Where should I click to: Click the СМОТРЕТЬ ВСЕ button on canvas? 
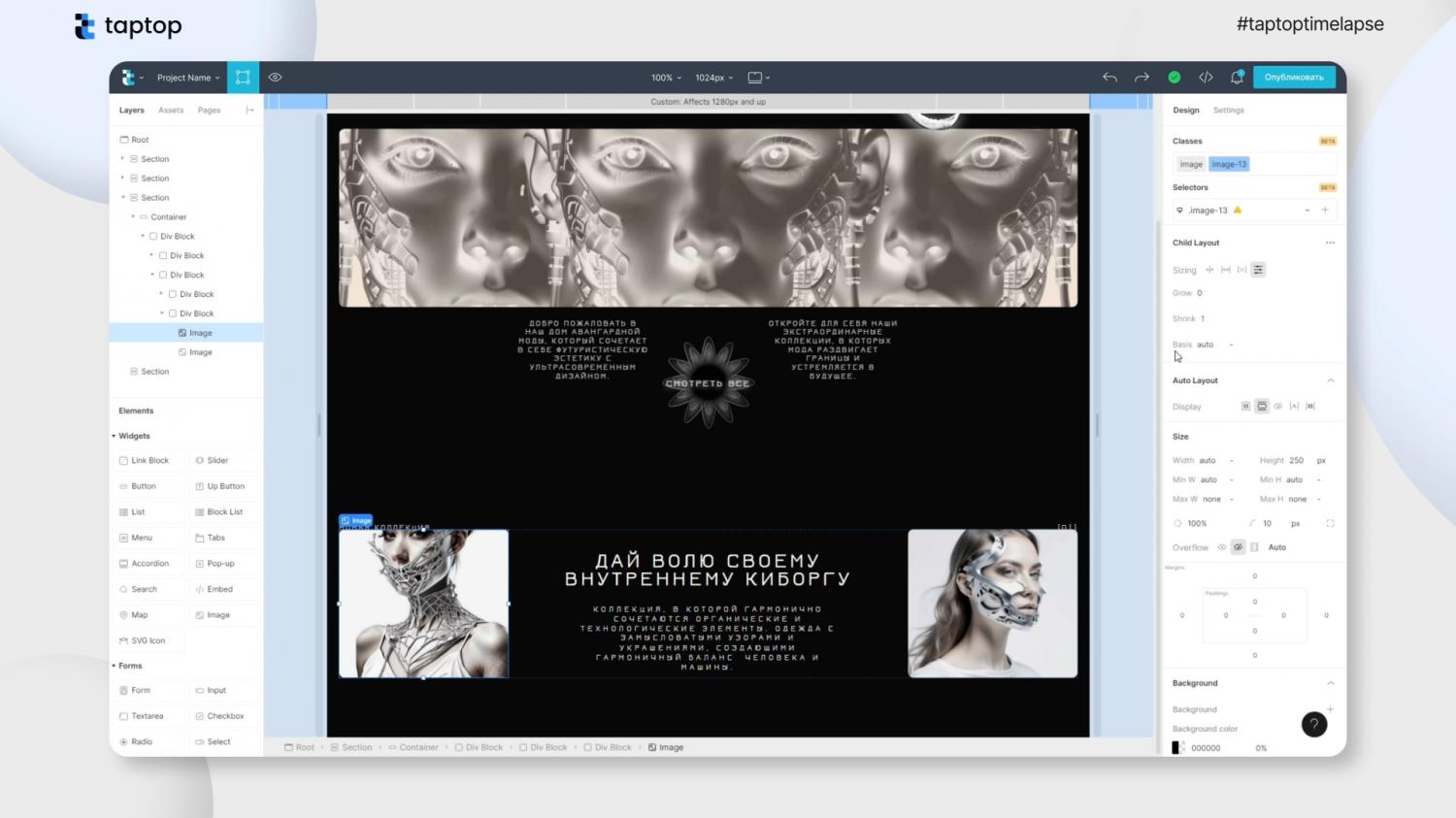[x=708, y=383]
